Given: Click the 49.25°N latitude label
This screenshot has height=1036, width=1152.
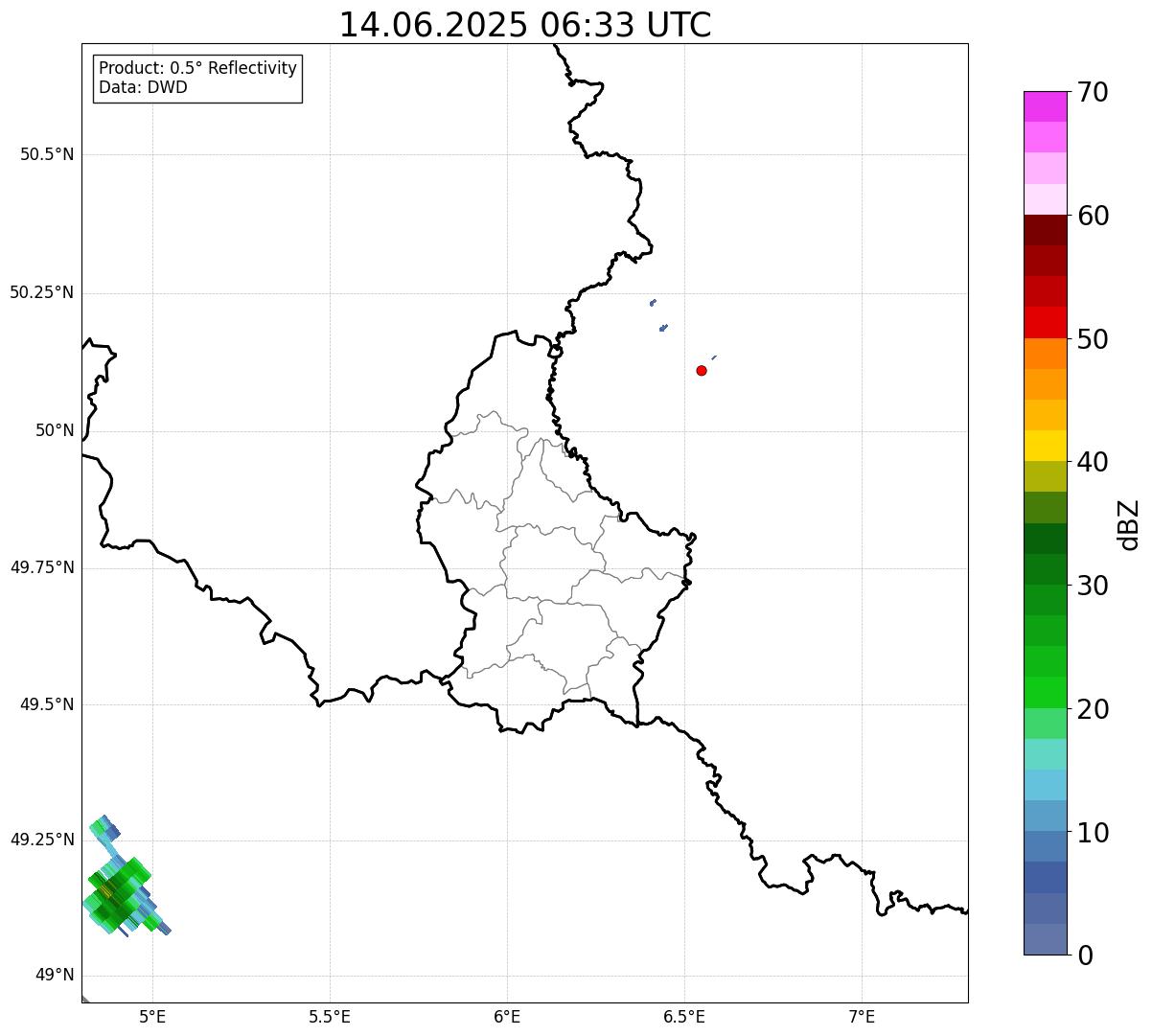Looking at the screenshot, I should coord(41,840).
